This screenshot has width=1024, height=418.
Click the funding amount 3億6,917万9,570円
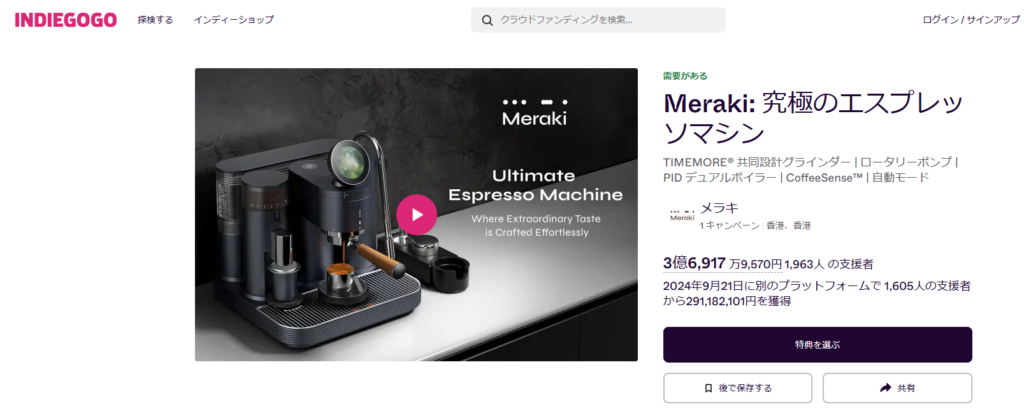point(722,263)
